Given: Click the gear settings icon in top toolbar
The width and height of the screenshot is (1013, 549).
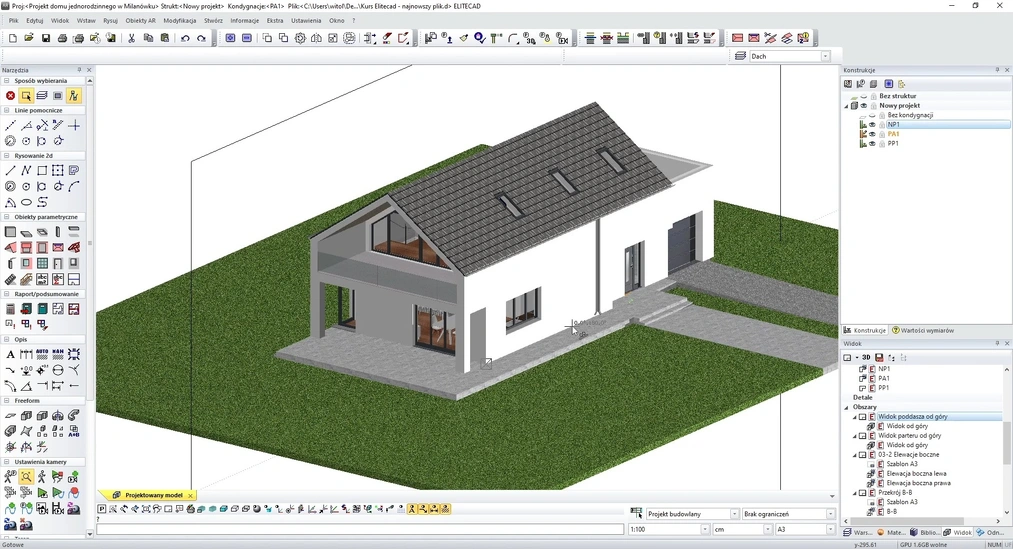Looking at the screenshot, I should (300, 39).
